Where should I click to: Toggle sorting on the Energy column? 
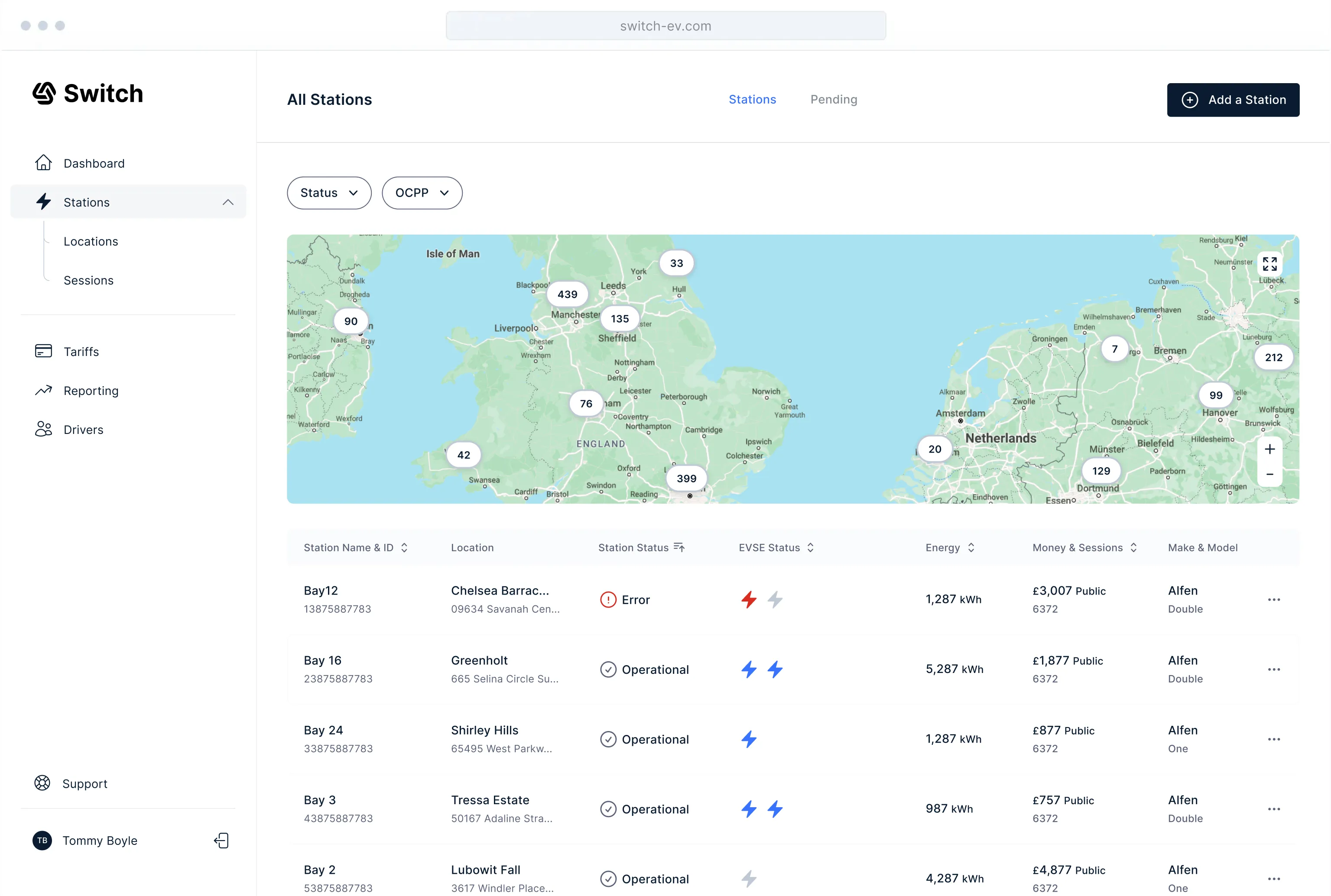tap(971, 547)
